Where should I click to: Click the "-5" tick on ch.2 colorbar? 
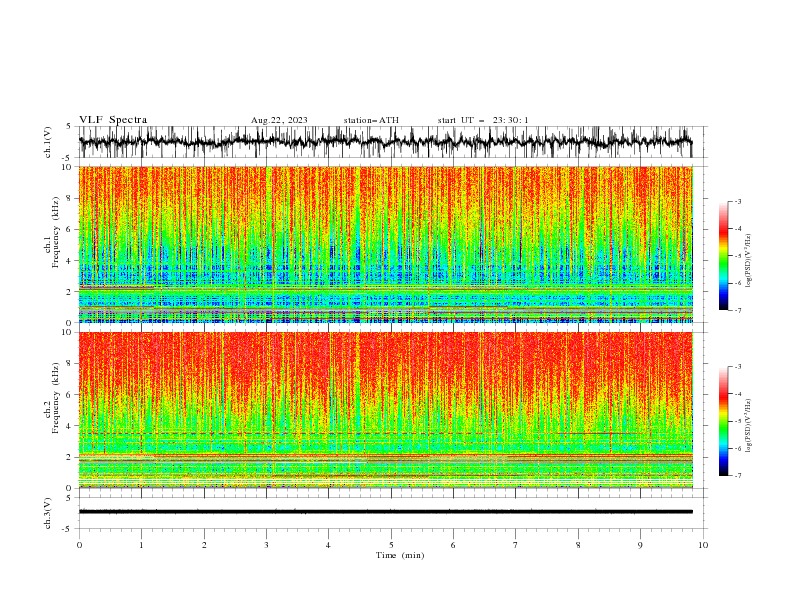pos(737,421)
